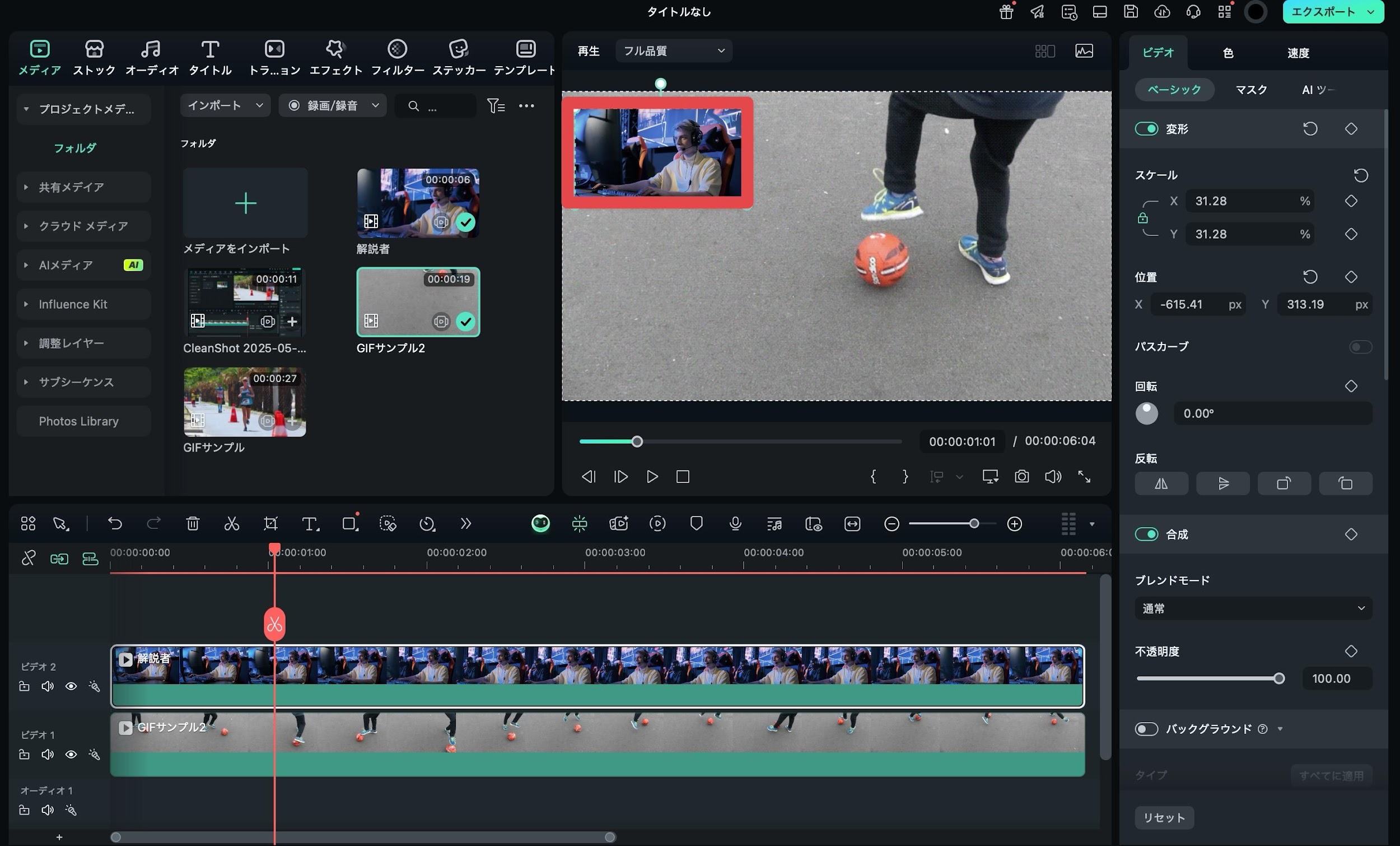Click the fullscreen expand arrows icon
This screenshot has width=1400, height=846.
click(1084, 476)
